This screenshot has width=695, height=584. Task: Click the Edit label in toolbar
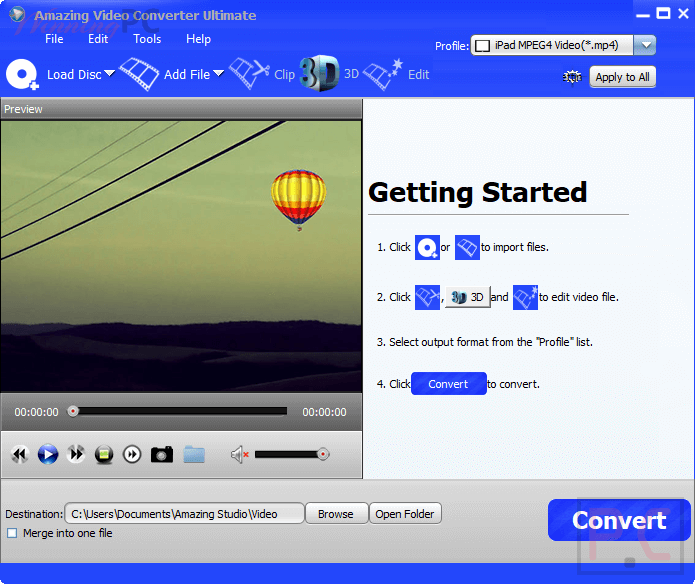[418, 74]
